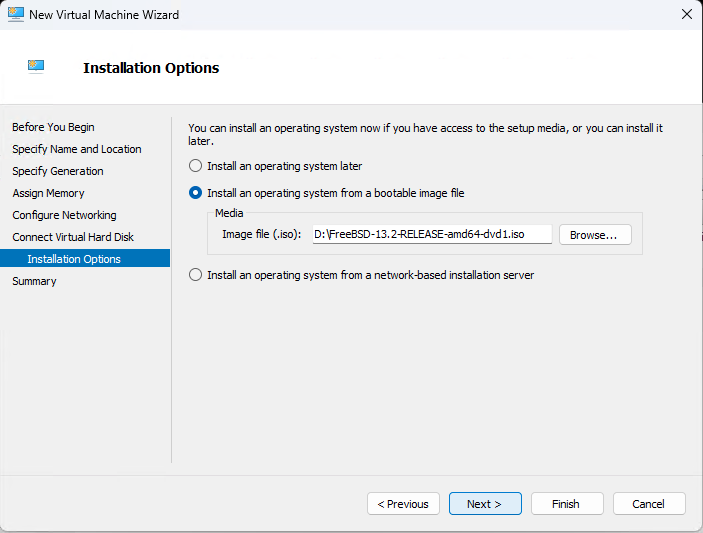Go to Configure Networking step
The width and height of the screenshot is (703, 533).
pyautogui.click(x=64, y=215)
